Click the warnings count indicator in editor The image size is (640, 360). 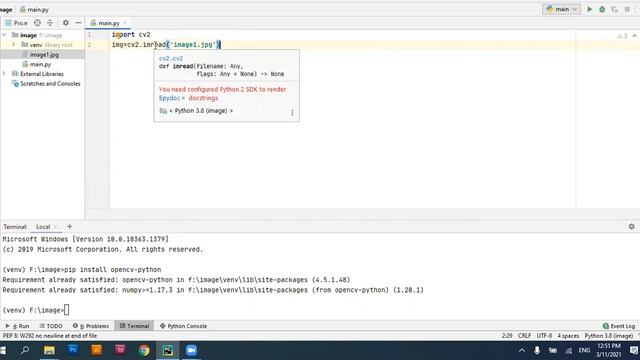point(623,36)
